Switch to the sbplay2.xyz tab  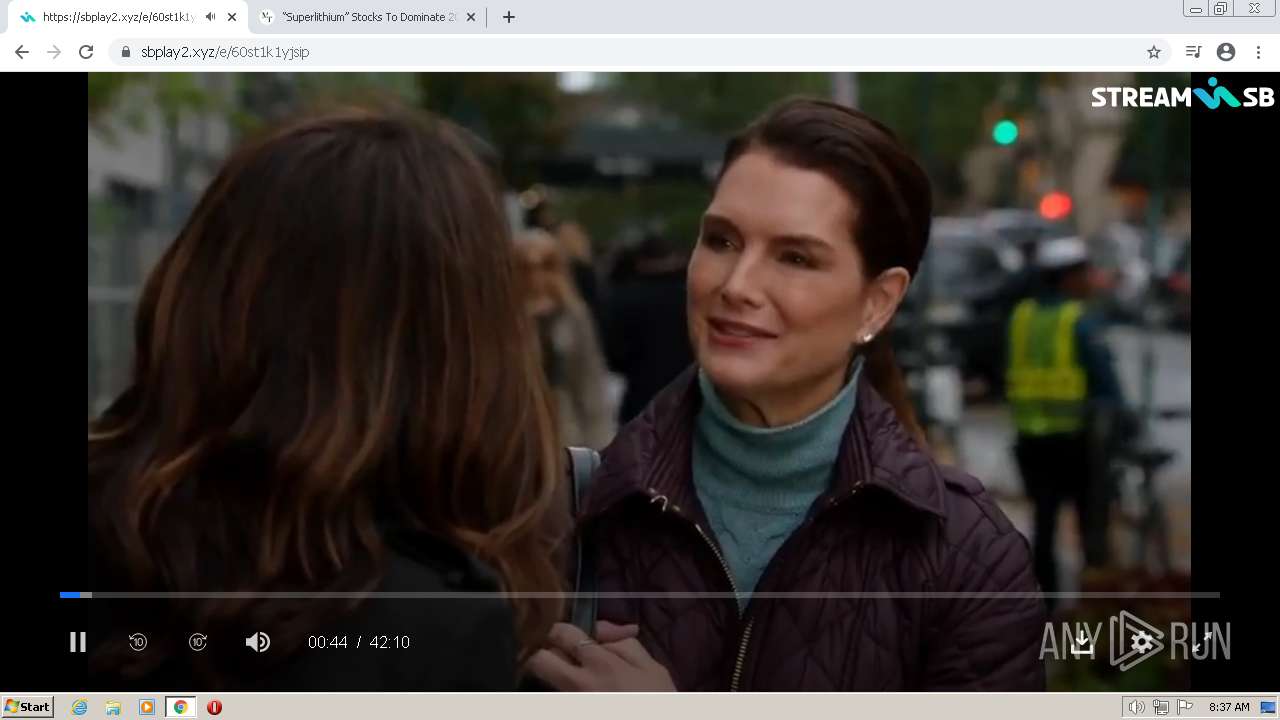click(118, 17)
